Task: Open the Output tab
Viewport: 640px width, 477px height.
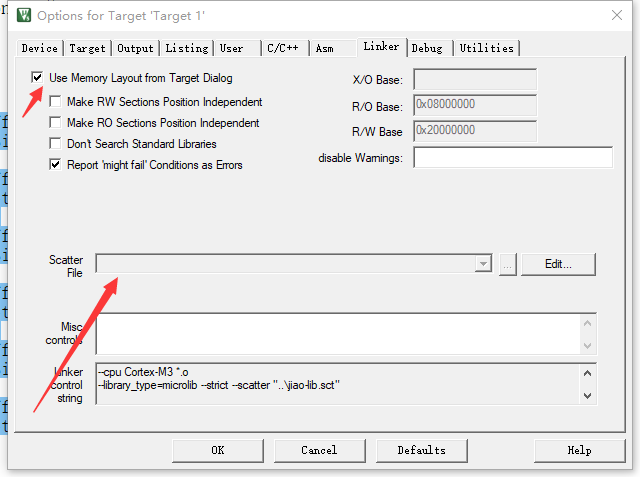Action: coord(135,48)
